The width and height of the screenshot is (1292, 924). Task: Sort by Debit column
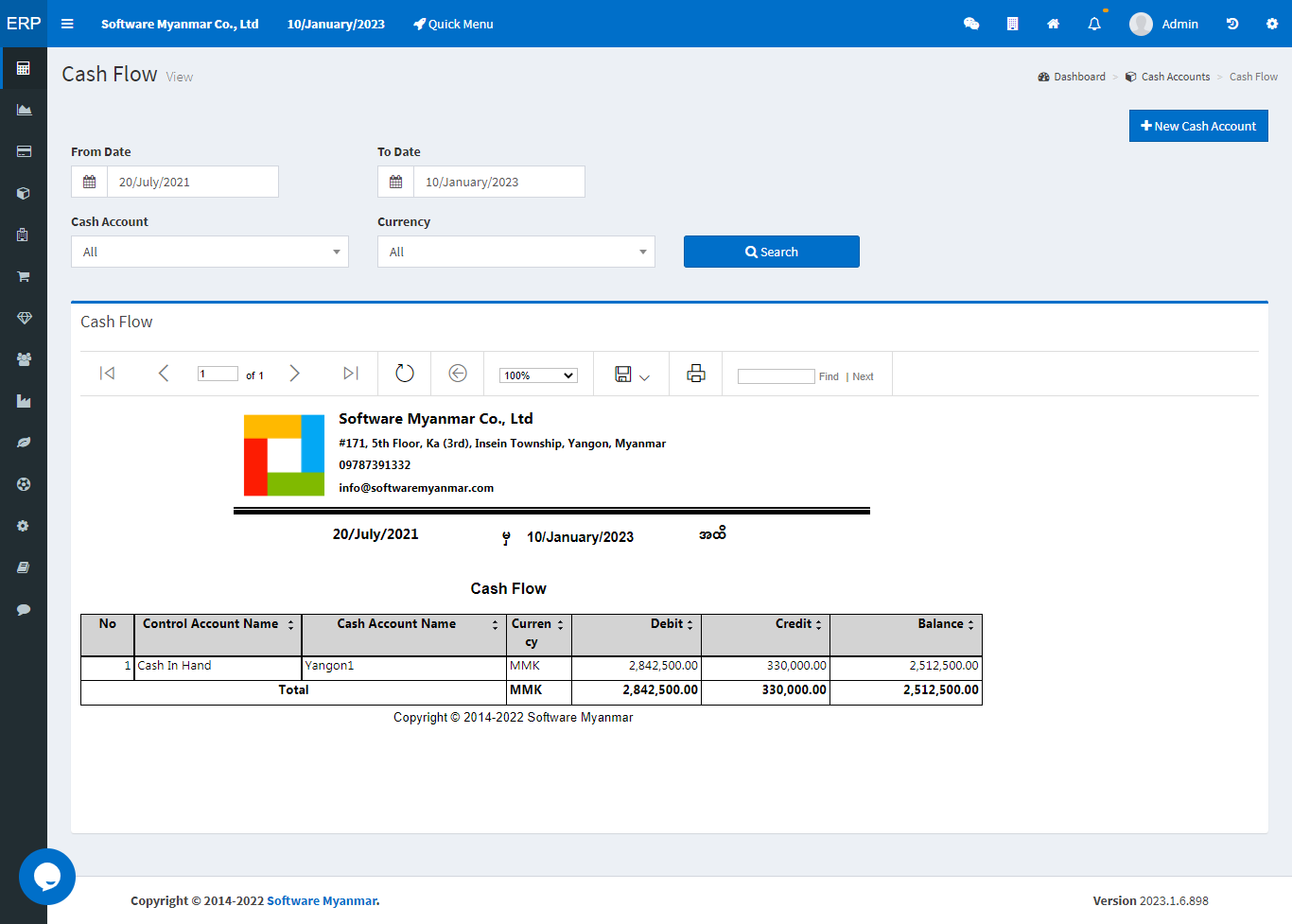[690, 625]
